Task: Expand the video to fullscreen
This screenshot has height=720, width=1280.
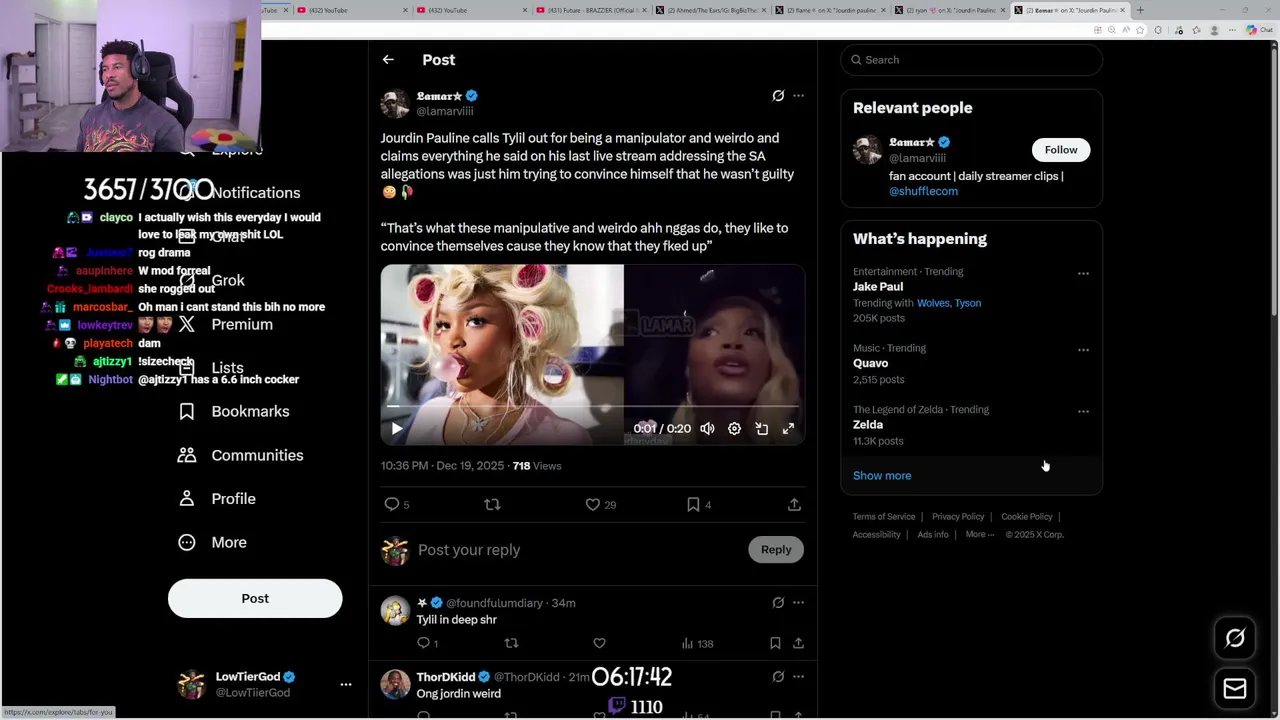Action: coord(788,429)
